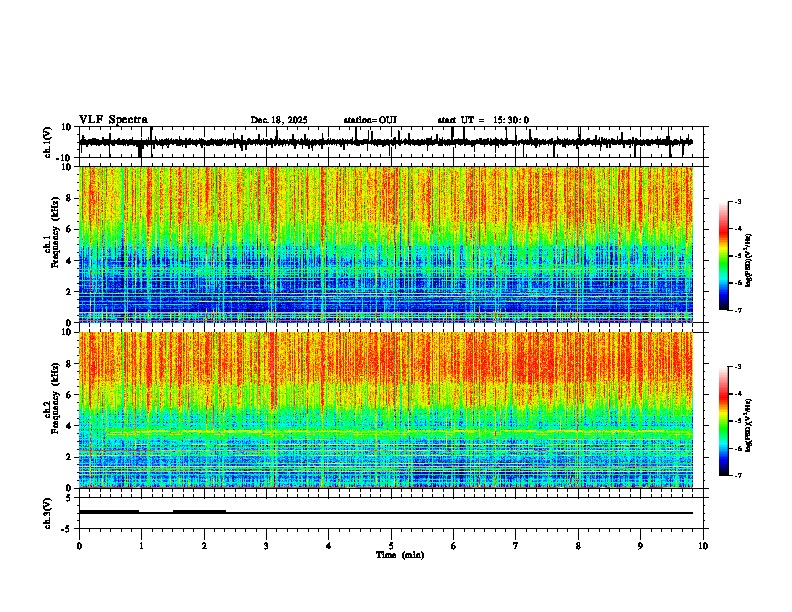
Task: Click the "station=OUI" header label
Action: point(370,120)
